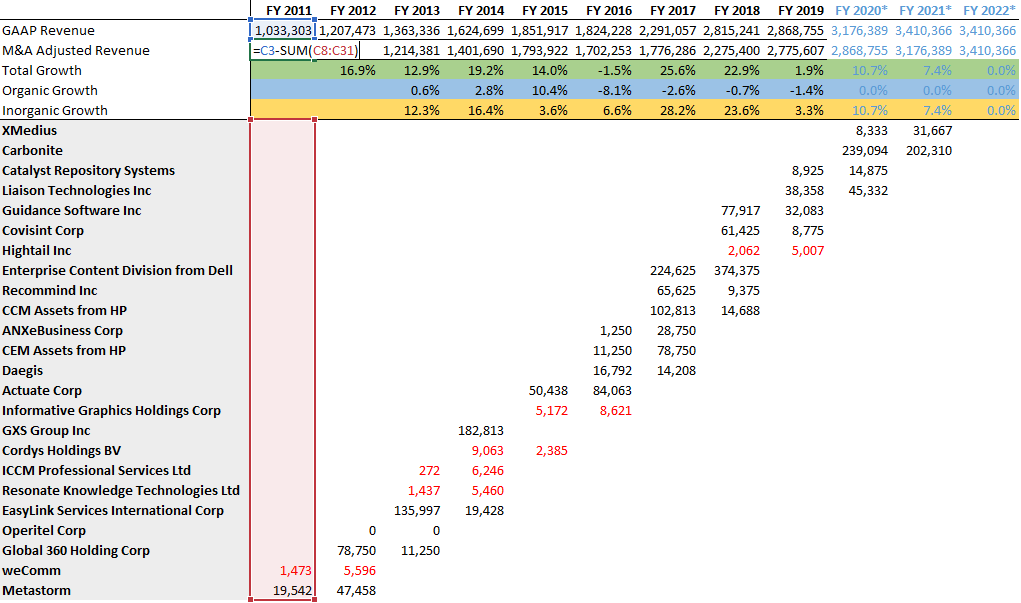Select the M&A Adjusted Revenue label

(x=76, y=51)
